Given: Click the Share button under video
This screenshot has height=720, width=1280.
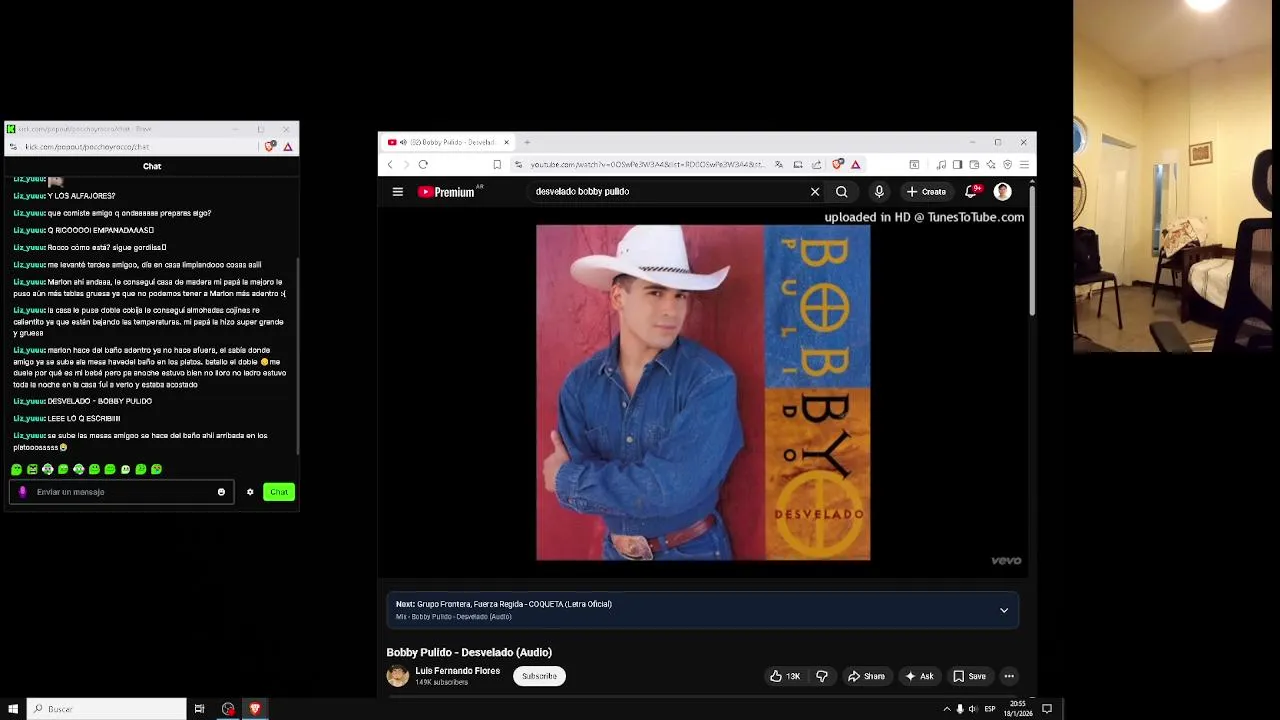Looking at the screenshot, I should point(866,676).
